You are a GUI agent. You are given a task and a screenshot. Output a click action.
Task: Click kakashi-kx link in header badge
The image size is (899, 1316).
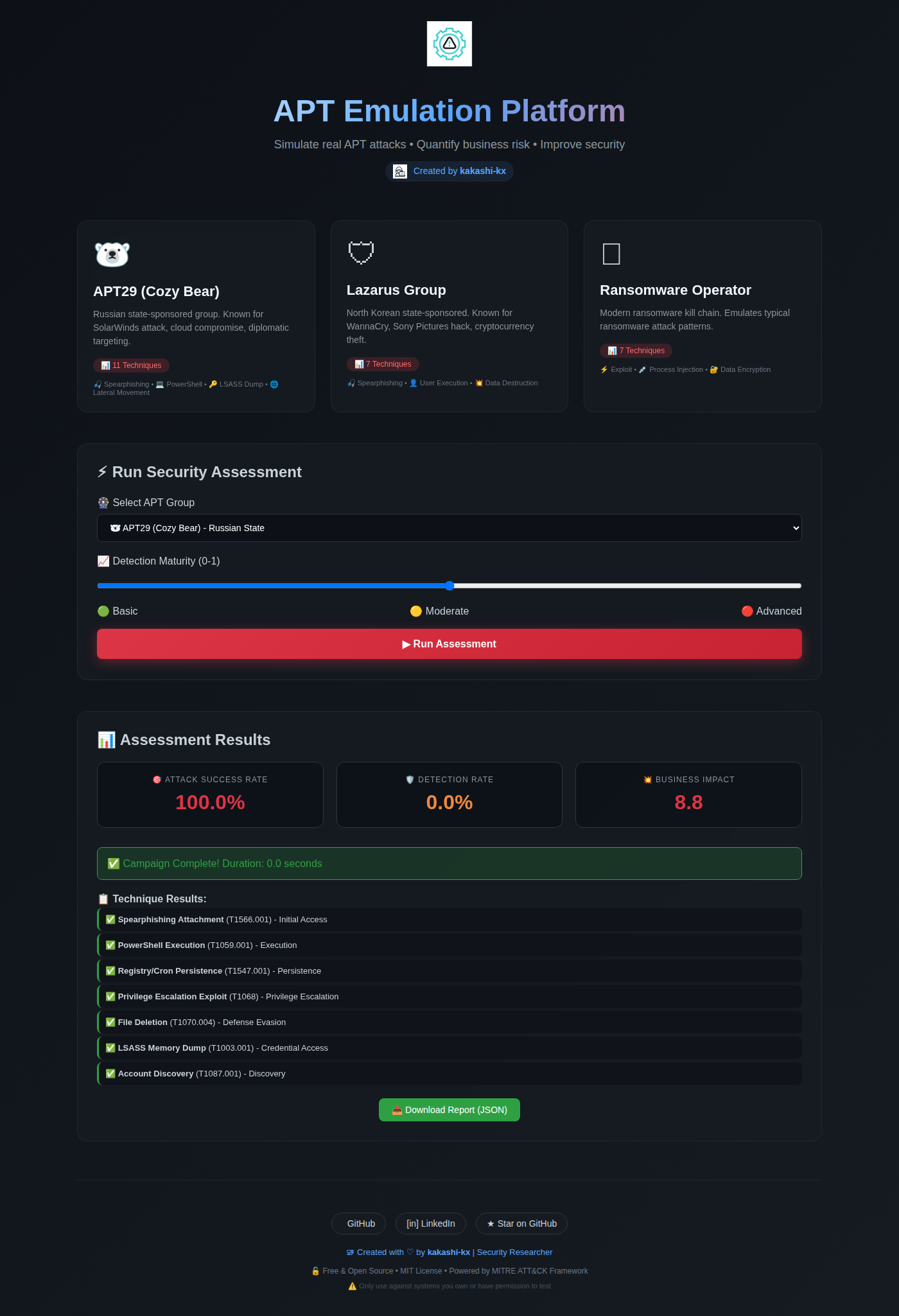coord(483,171)
